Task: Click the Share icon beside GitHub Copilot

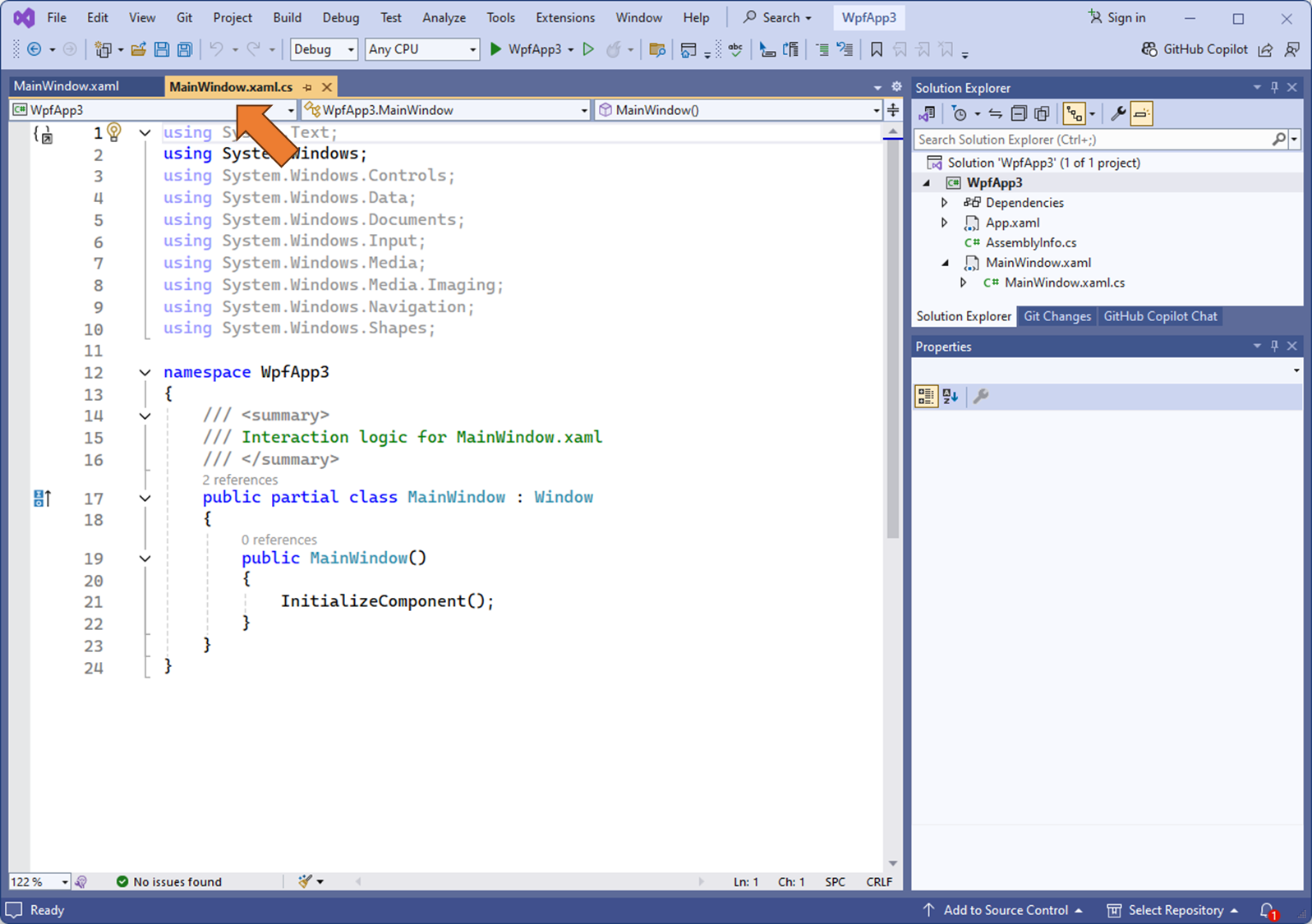Action: (x=1266, y=49)
